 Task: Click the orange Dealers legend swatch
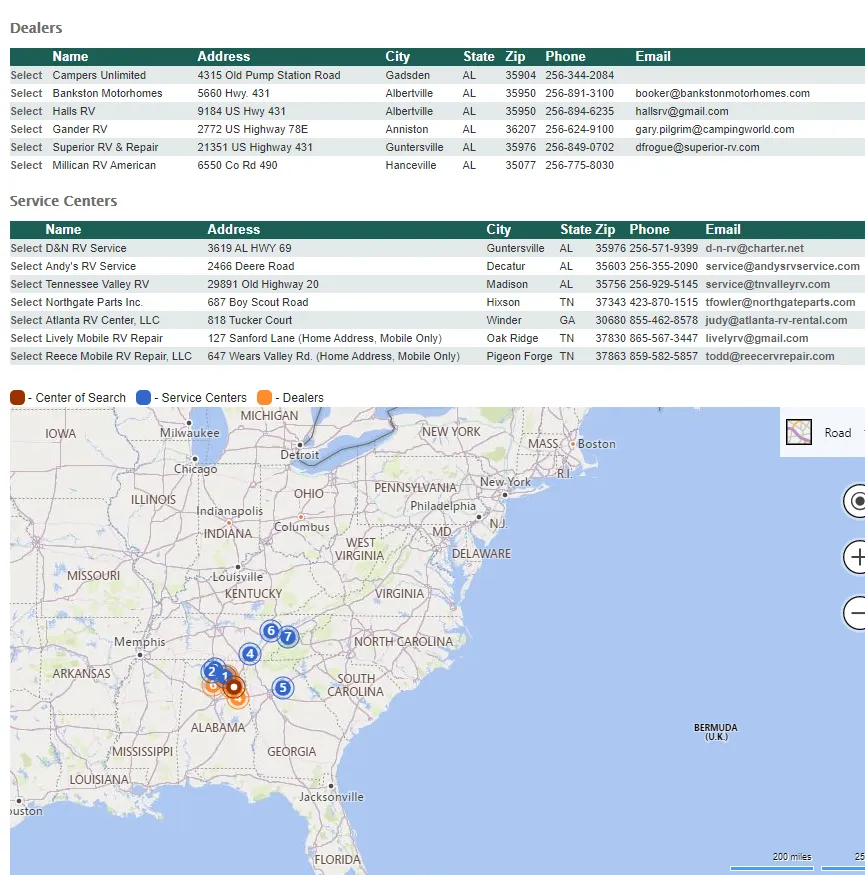point(264,398)
